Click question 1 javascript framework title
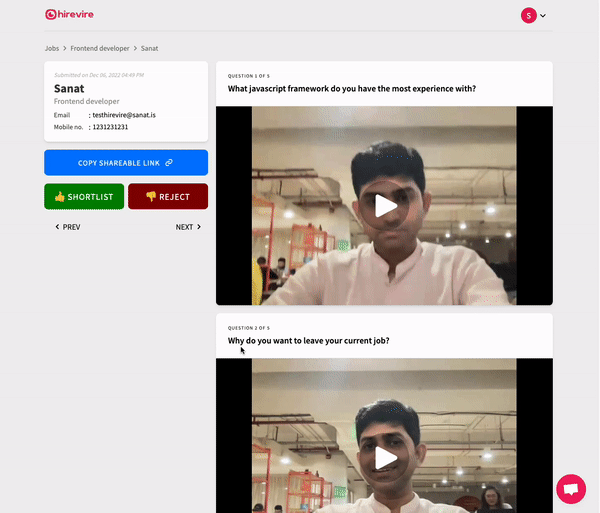This screenshot has width=600, height=513. [351, 89]
